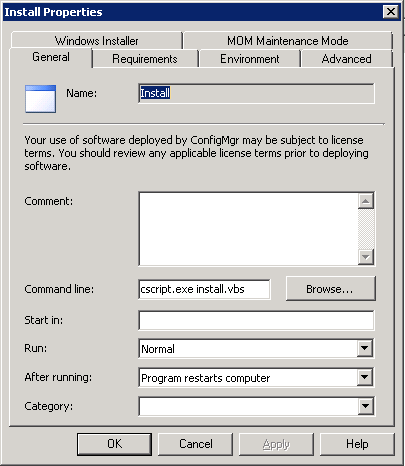405x466 pixels.
Task: Cancel the Install Properties dialog
Action: 195,444
